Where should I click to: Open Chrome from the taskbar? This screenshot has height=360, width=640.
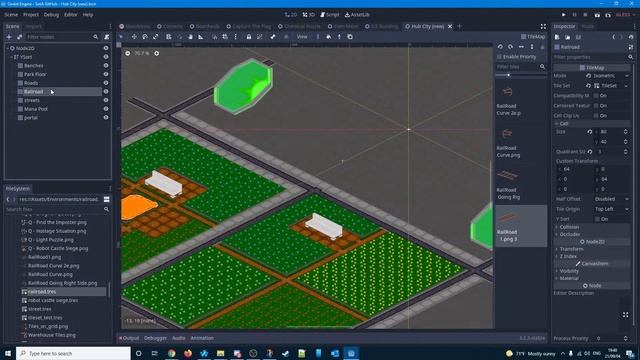pyautogui.click(x=171, y=353)
